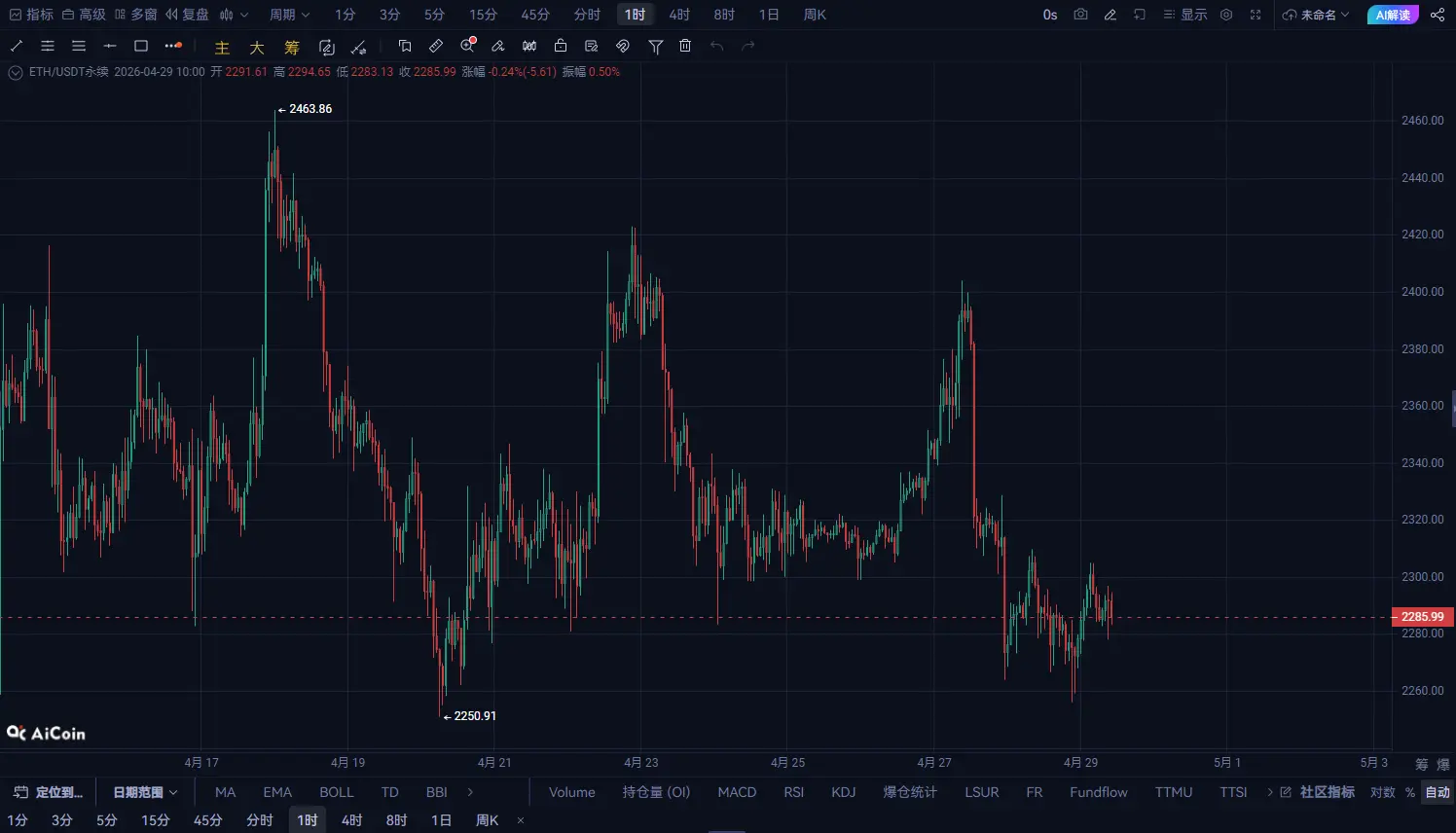1456x833 pixels.
Task: Click the 筹 button at chart corner
Action: pos(1422,764)
